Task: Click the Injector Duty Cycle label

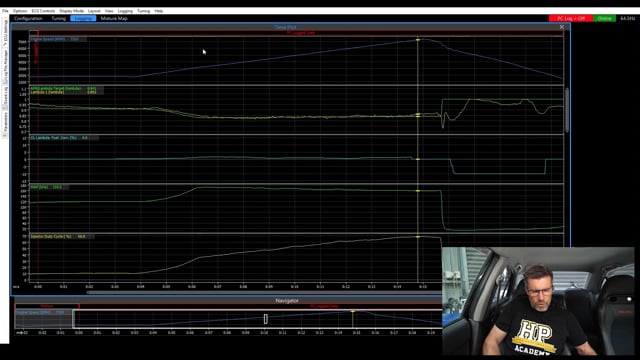Action: click(51, 236)
